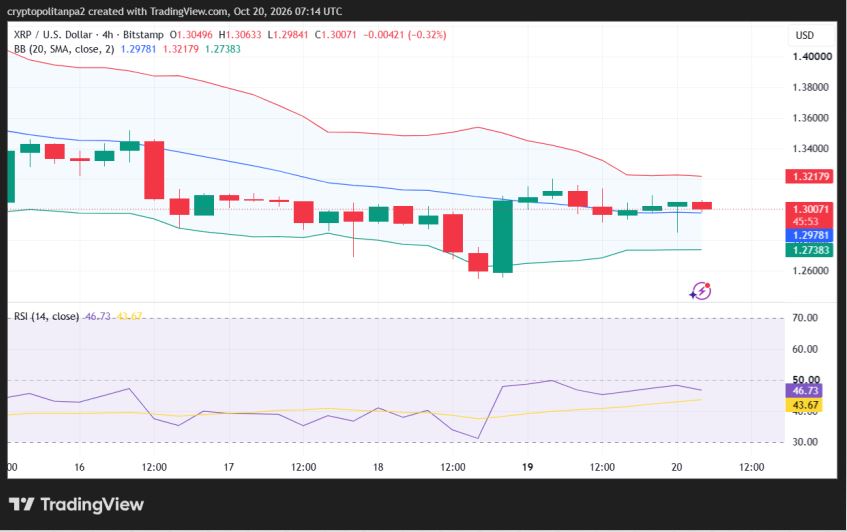Click the BB basis value 1.29781 in legend
Viewport: 847px width, 532px height.
click(138, 49)
